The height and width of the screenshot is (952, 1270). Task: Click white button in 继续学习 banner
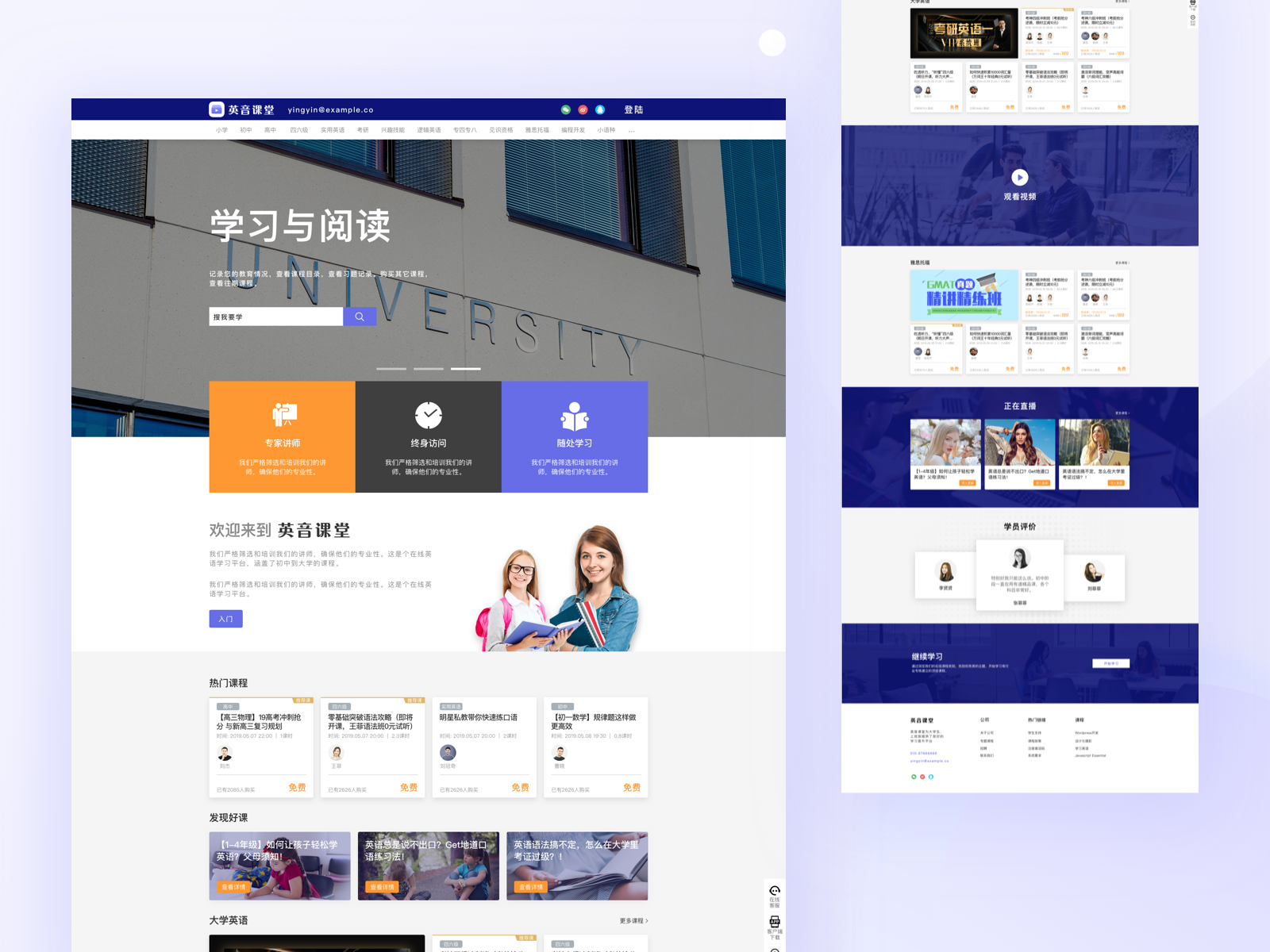click(1110, 663)
